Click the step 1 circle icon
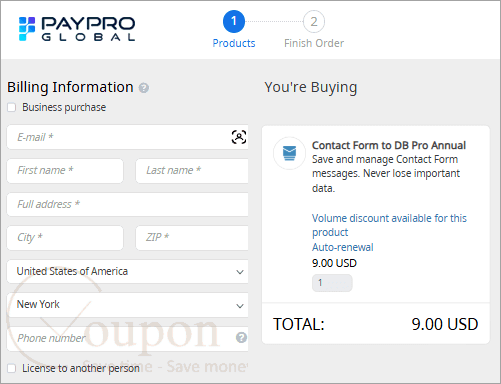This screenshot has width=501, height=384. click(234, 22)
